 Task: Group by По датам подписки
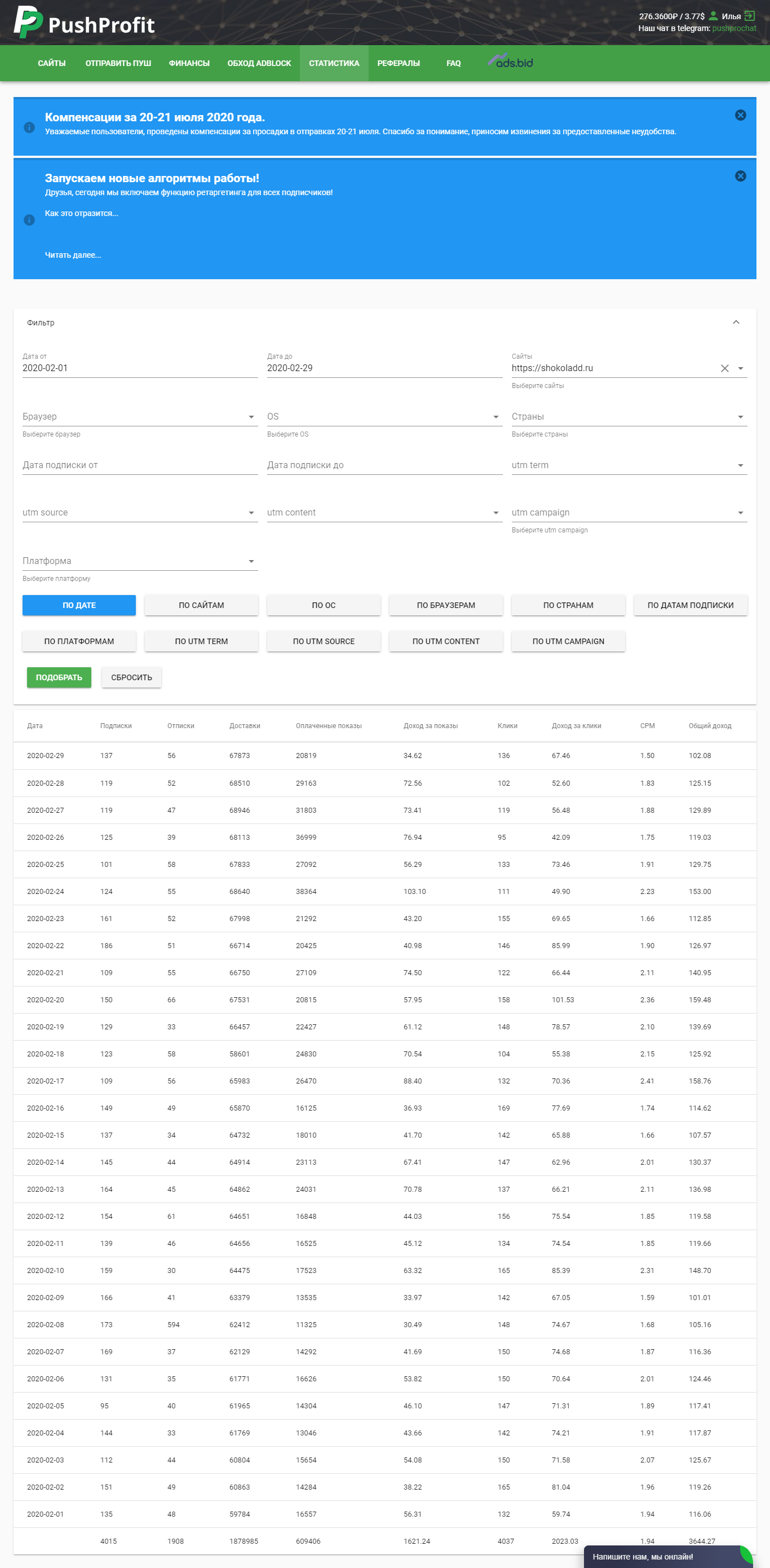tap(691, 605)
